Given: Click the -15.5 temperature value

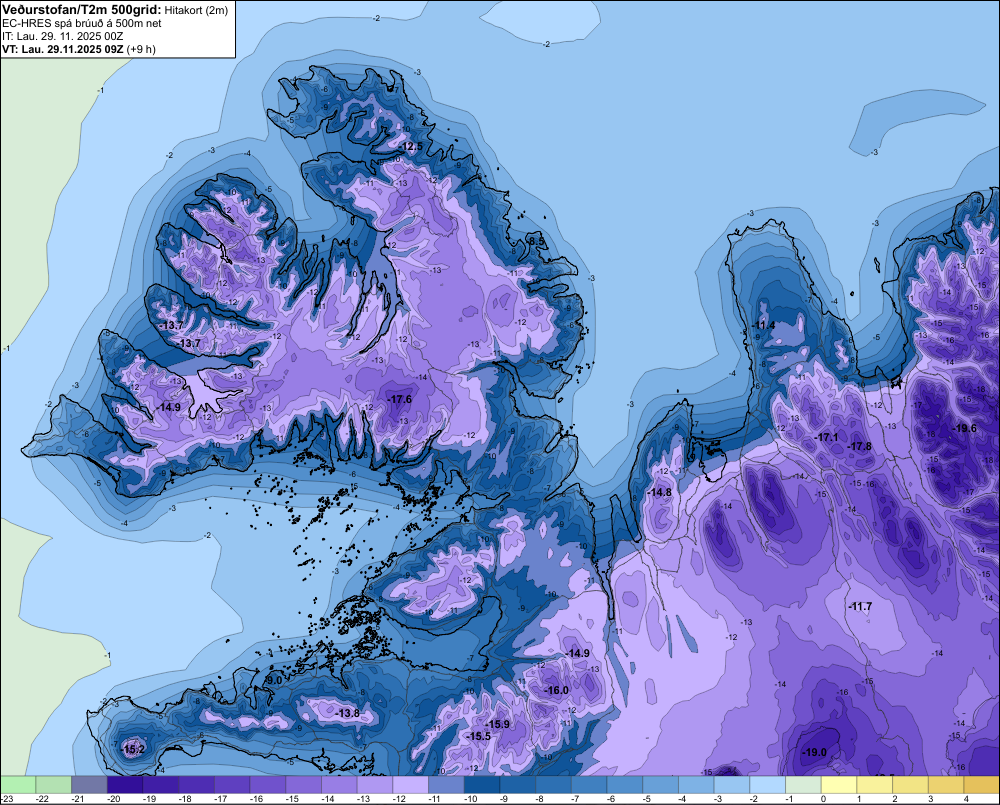Looking at the screenshot, I should [478, 736].
